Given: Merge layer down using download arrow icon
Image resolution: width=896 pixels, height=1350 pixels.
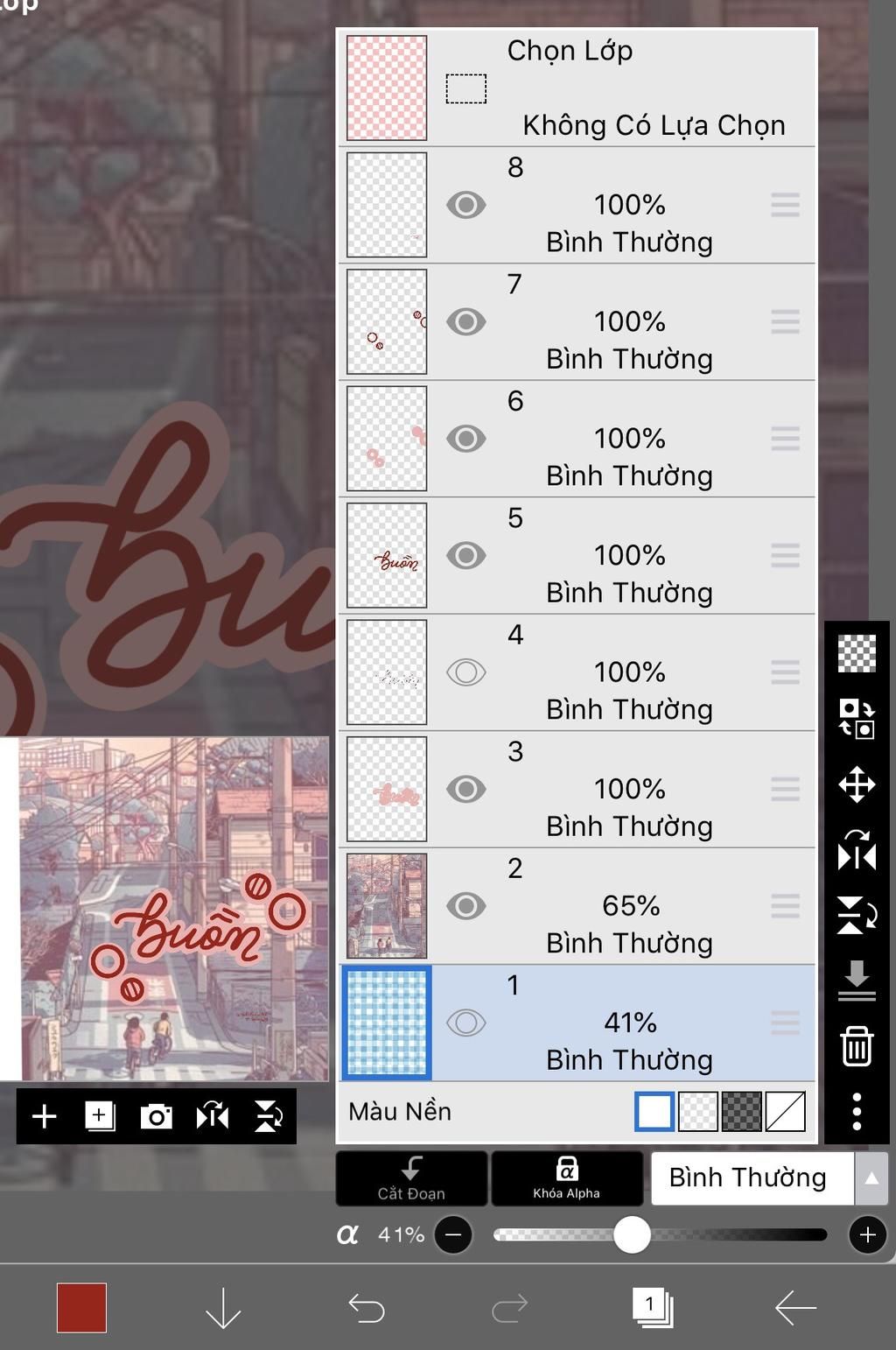Looking at the screenshot, I should coord(857,981).
